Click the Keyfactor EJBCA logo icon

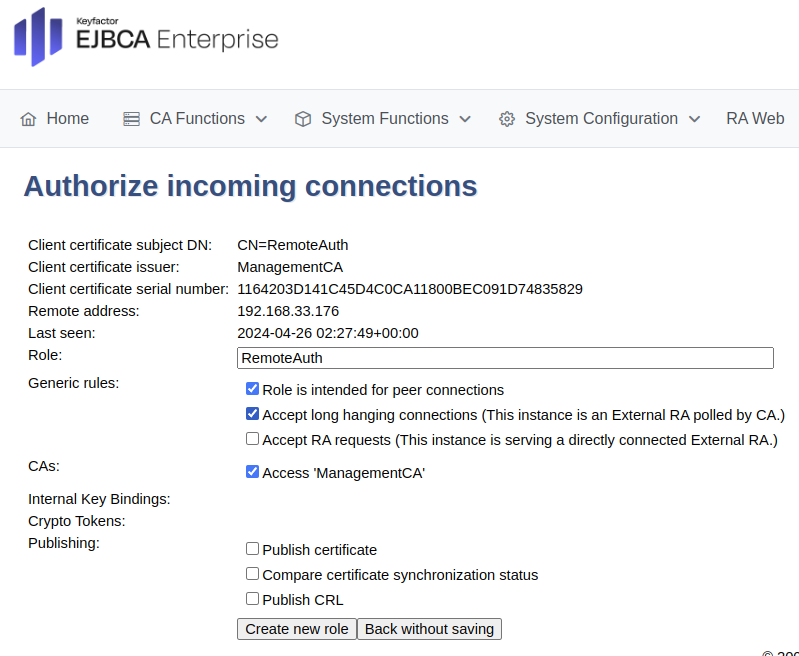pyautogui.click(x=38, y=37)
